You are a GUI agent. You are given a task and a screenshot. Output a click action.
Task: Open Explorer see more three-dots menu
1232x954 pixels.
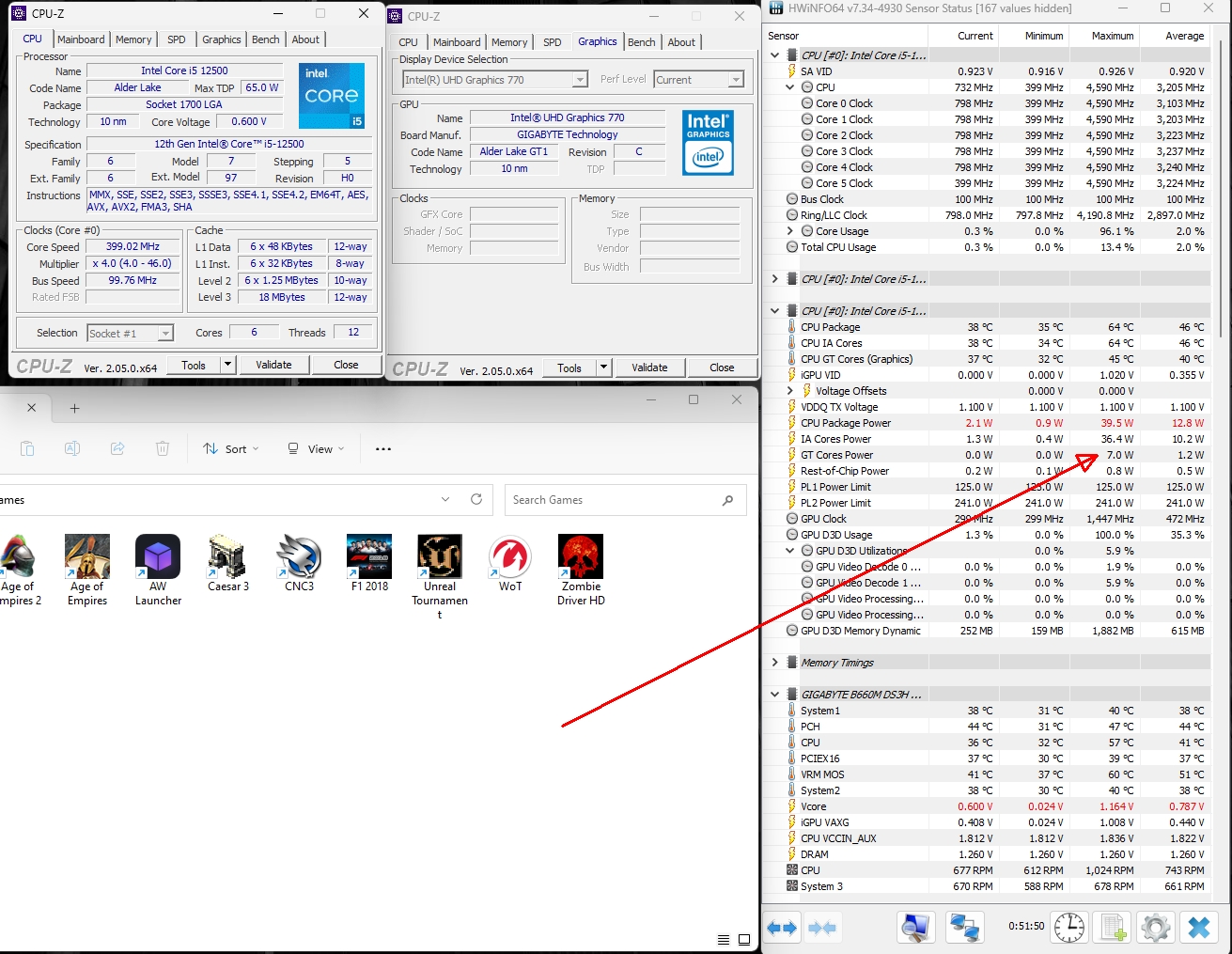(x=383, y=448)
